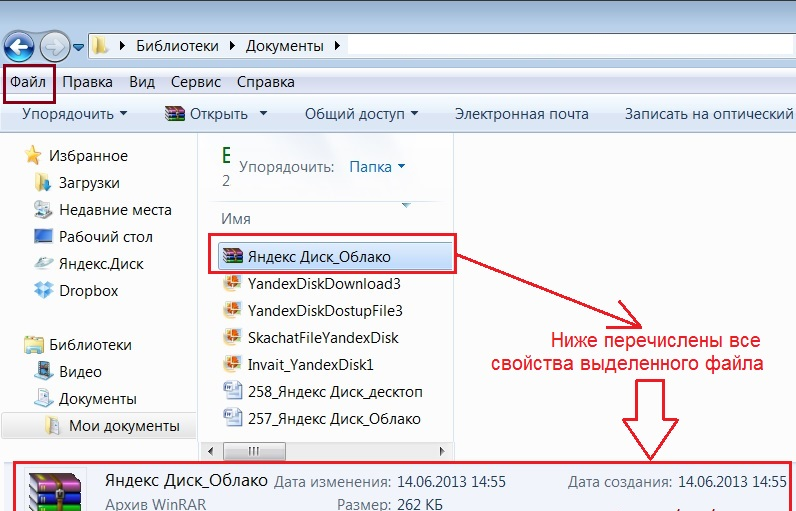The width and height of the screenshot is (796, 511).
Task: Click Word icon of 257_Яндекс Диск_Облако
Action: pos(233,418)
